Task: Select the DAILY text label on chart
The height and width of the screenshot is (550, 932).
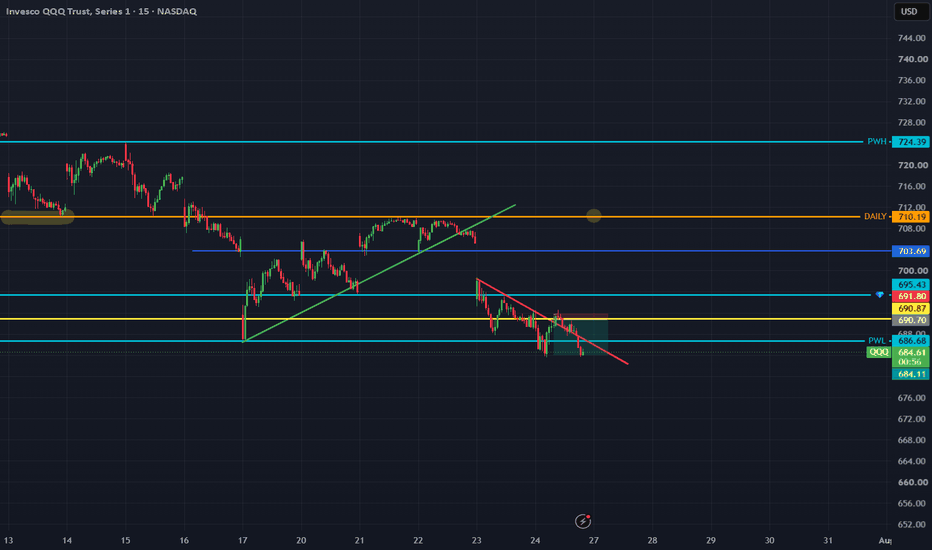Action: point(875,217)
